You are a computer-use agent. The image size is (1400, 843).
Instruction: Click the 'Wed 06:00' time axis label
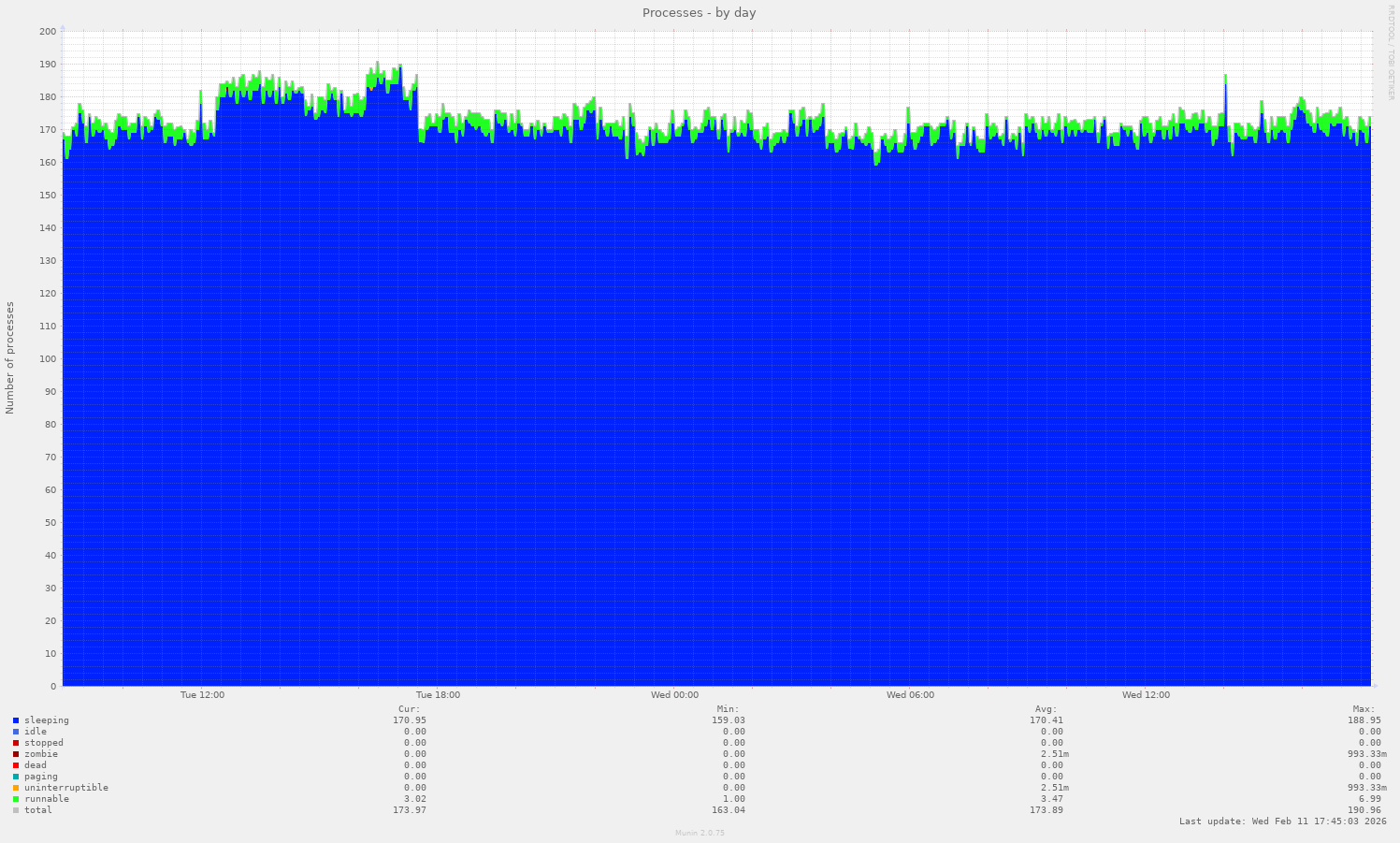pyautogui.click(x=910, y=695)
